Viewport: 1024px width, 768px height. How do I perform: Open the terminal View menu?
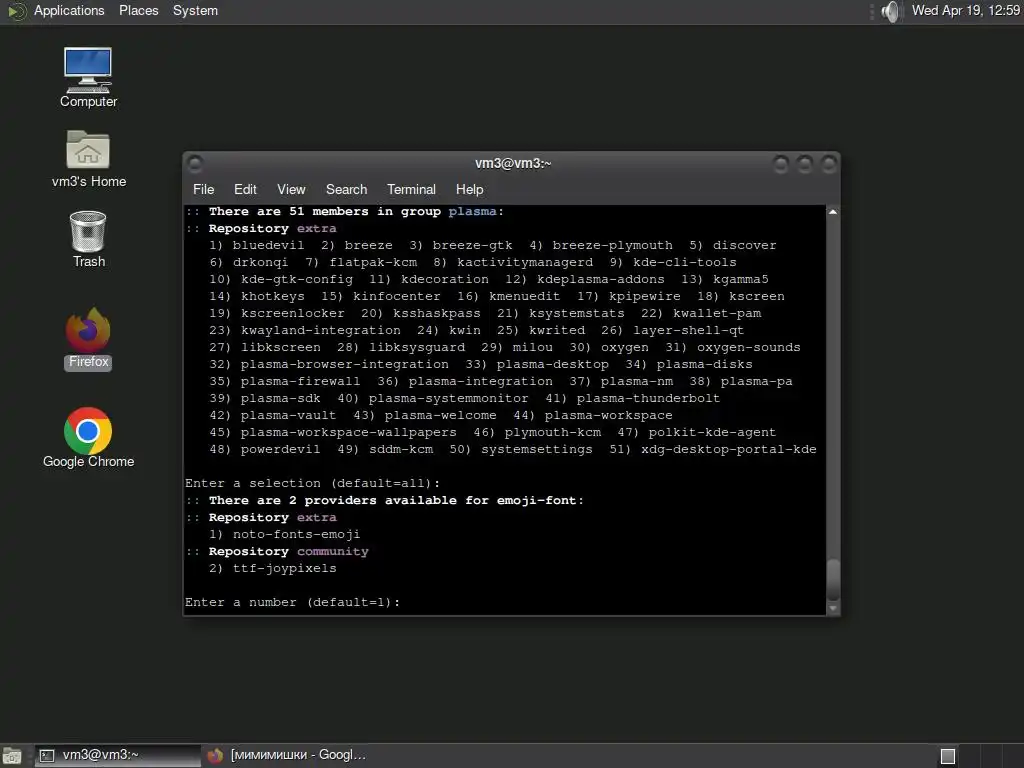point(291,189)
